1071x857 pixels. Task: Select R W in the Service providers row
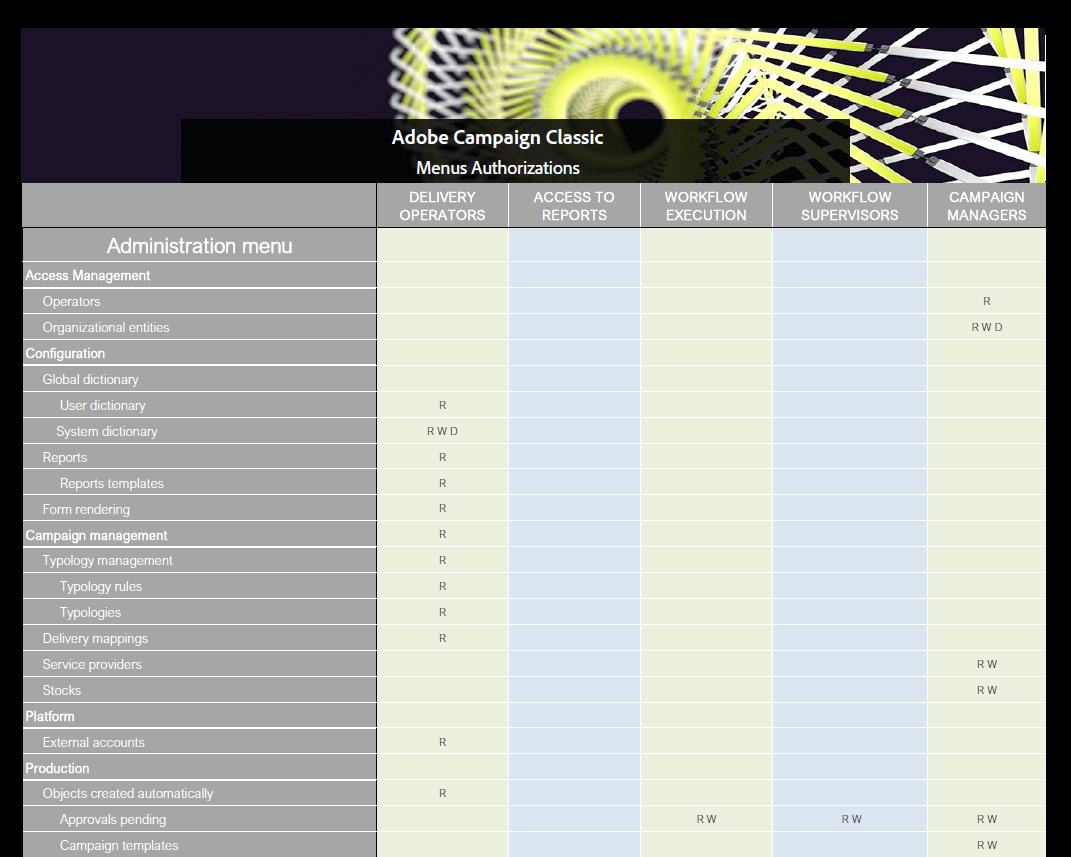[x=986, y=664]
